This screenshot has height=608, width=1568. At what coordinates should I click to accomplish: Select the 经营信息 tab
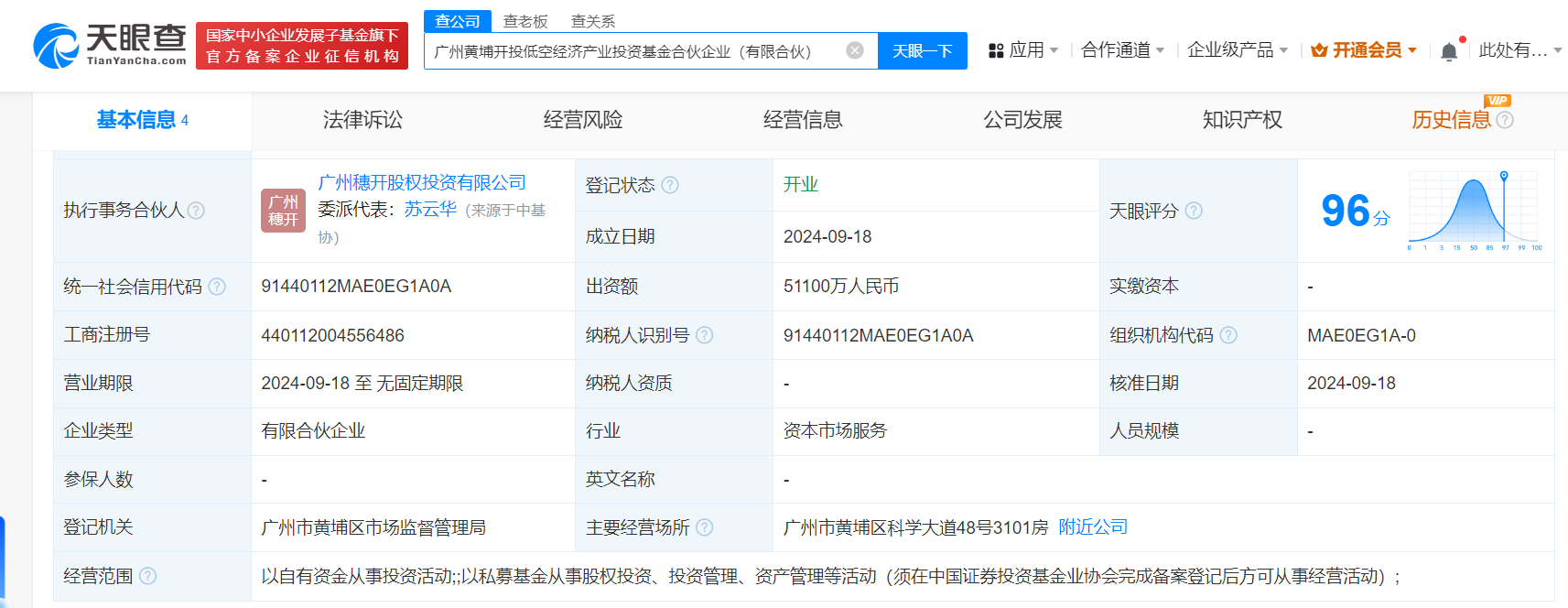(803, 120)
